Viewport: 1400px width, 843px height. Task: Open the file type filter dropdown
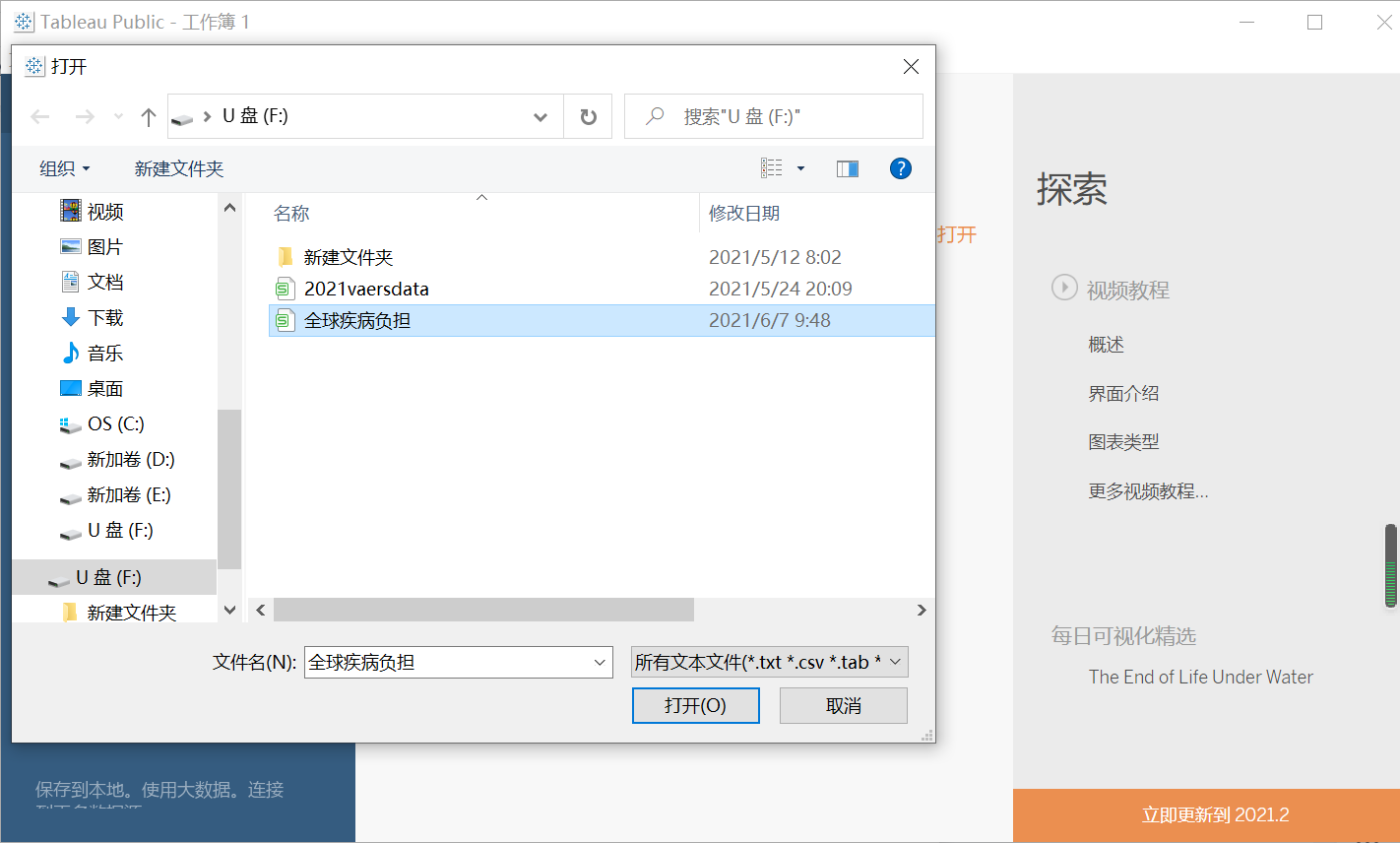tap(769, 662)
